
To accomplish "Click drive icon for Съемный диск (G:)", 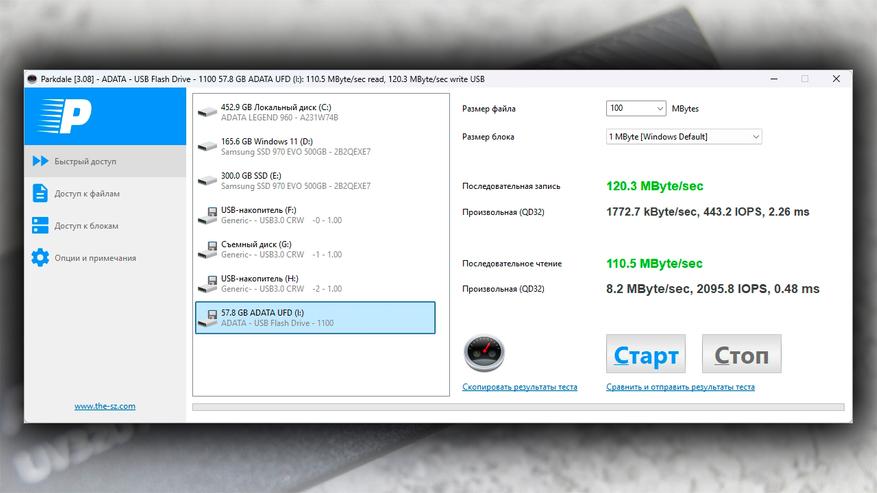I will (208, 250).
